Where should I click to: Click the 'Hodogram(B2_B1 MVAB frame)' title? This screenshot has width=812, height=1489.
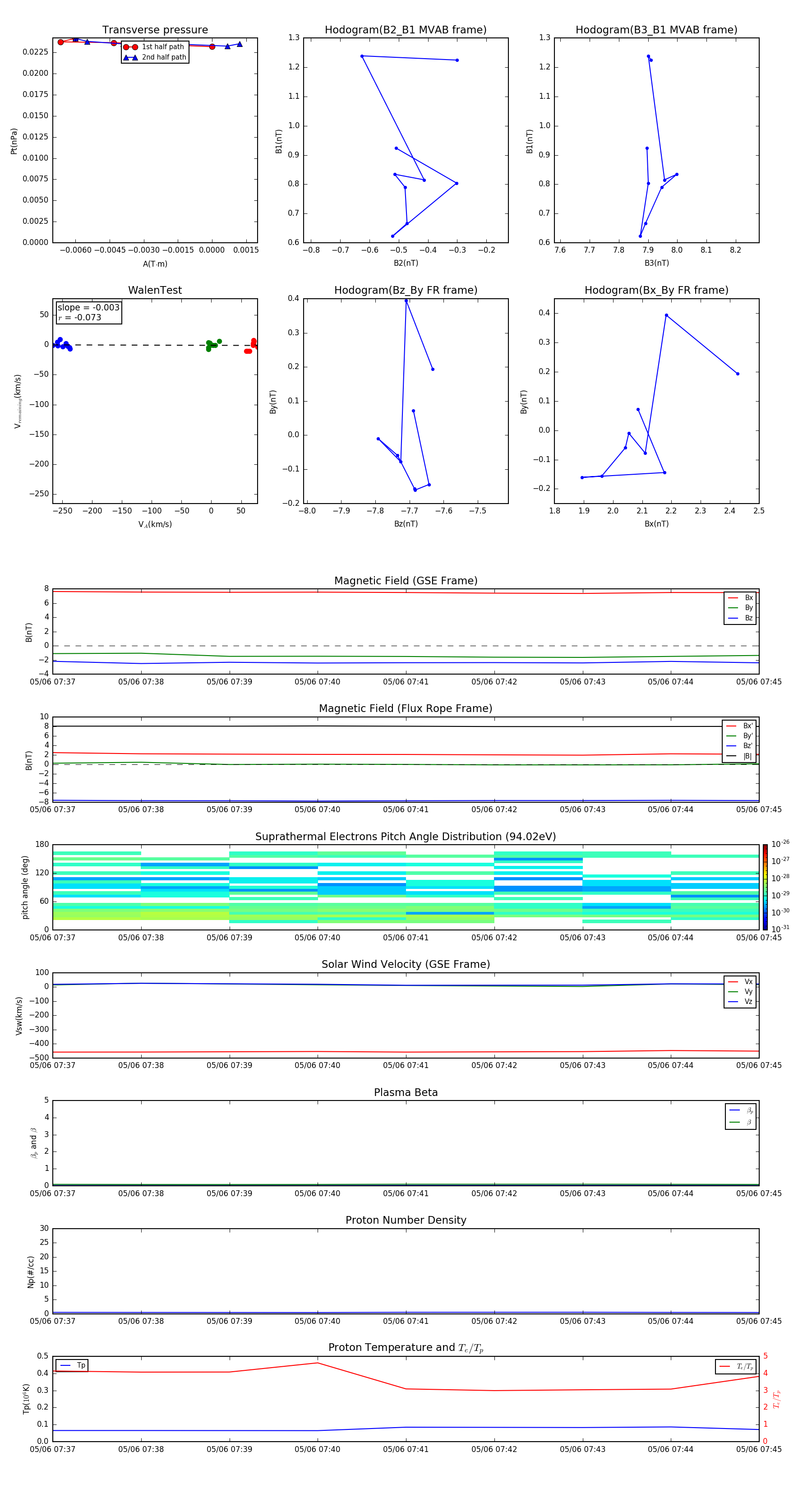pyautogui.click(x=406, y=30)
